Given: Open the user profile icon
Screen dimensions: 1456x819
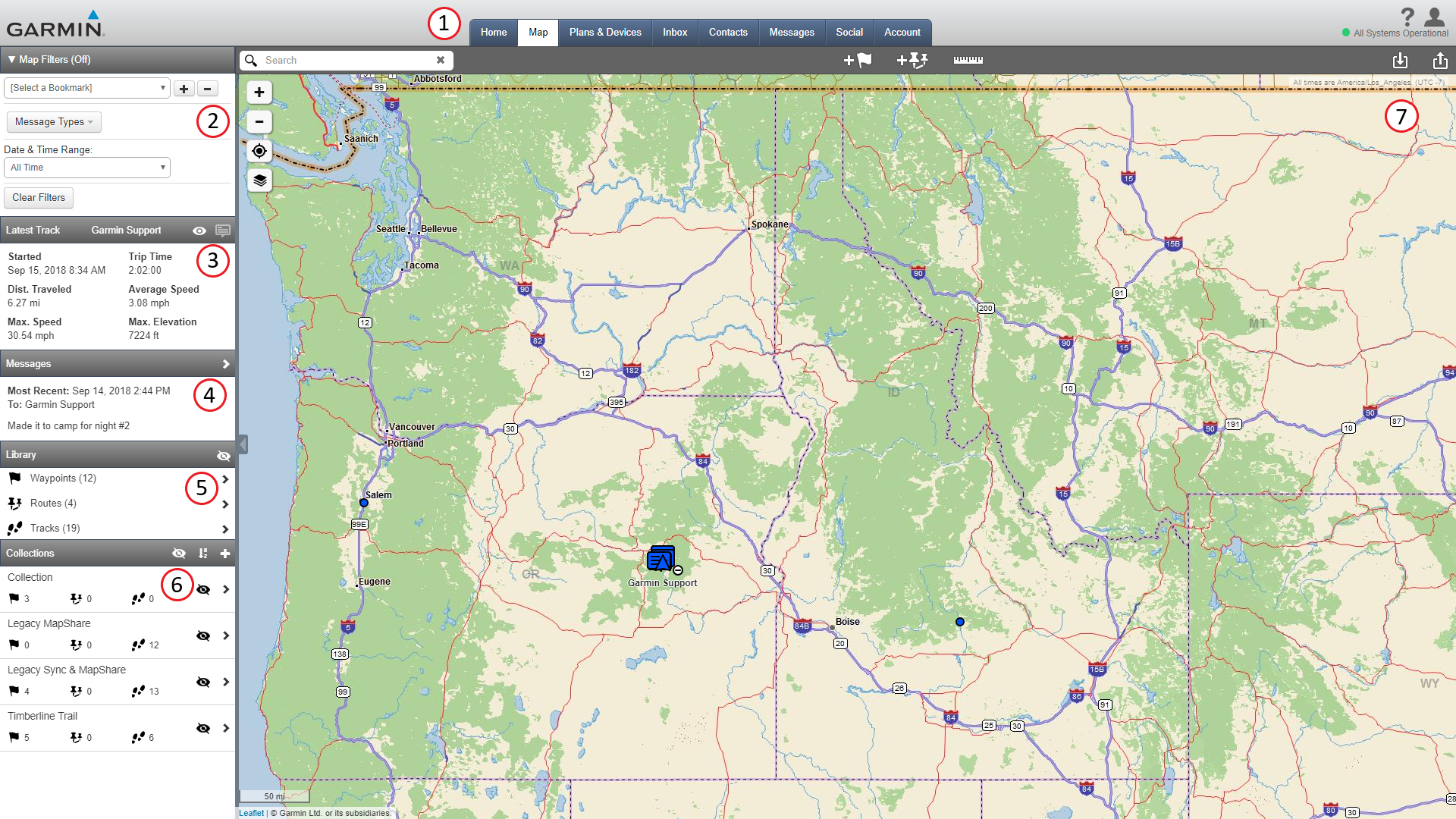Looking at the screenshot, I should (x=1434, y=17).
